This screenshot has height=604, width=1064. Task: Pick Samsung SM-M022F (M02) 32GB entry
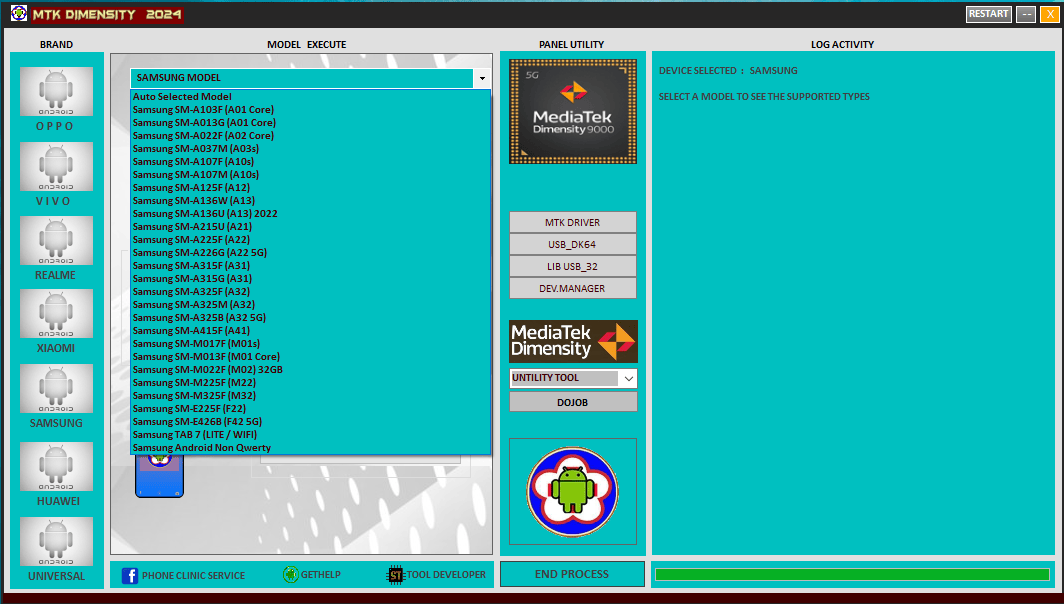(310, 370)
